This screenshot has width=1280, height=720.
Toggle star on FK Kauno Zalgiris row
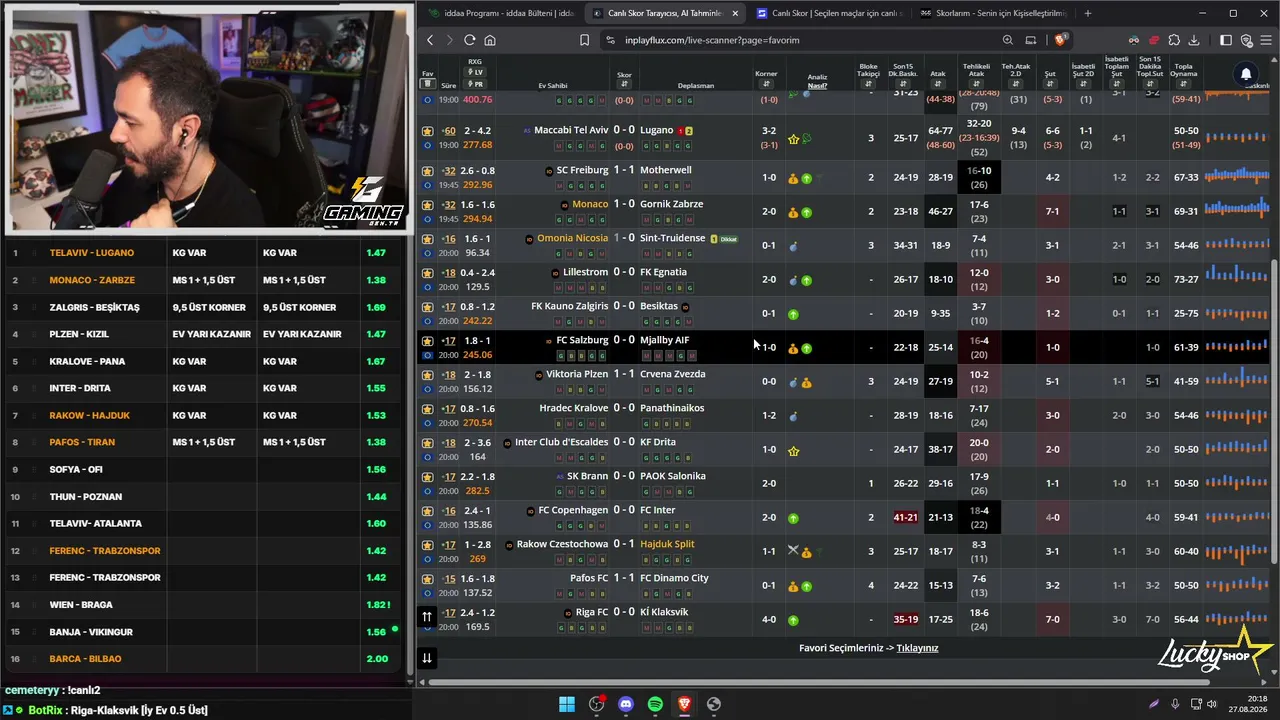(x=428, y=307)
